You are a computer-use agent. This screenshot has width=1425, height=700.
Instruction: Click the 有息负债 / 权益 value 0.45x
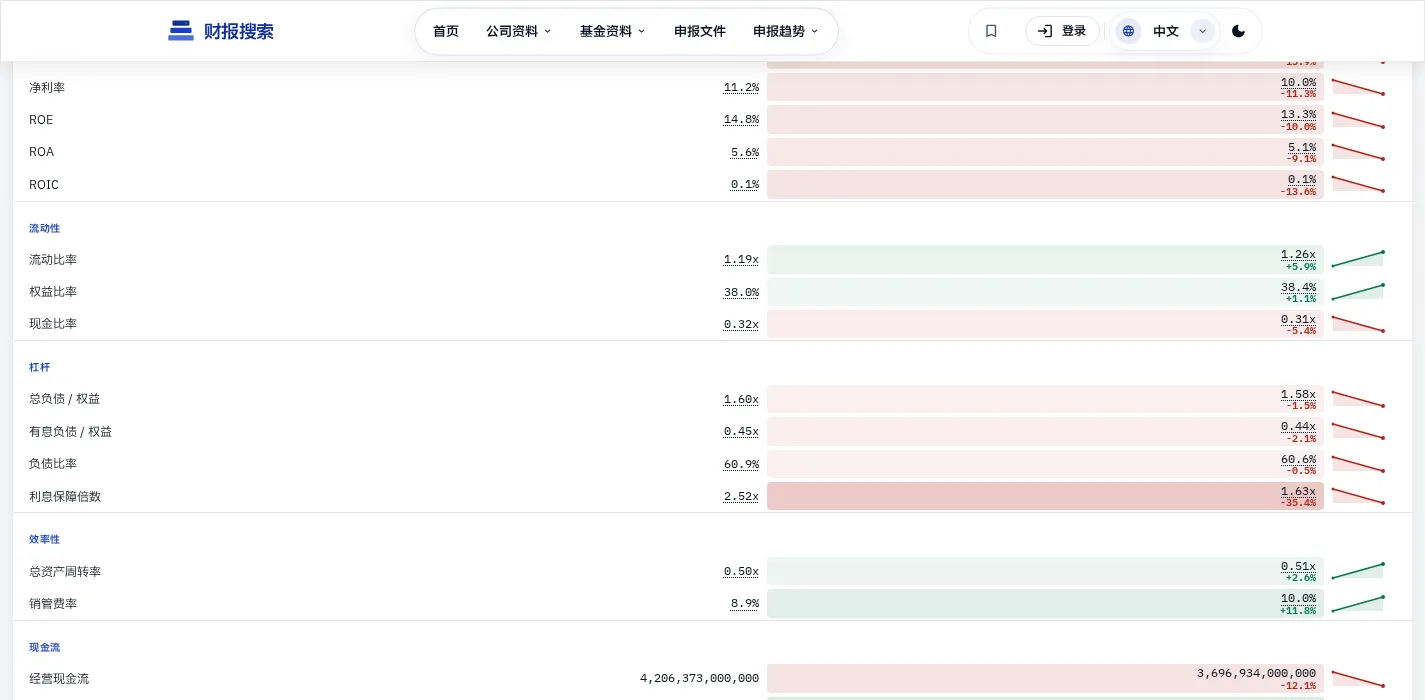[x=741, y=432]
